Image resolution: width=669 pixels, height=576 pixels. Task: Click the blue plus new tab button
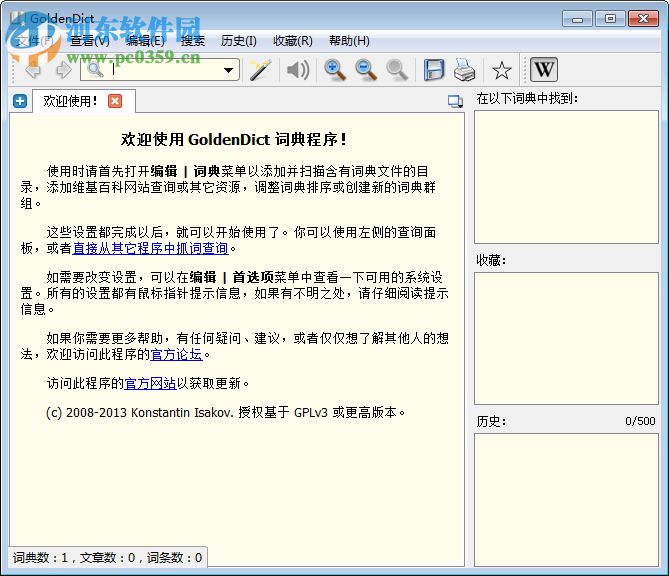(x=20, y=101)
